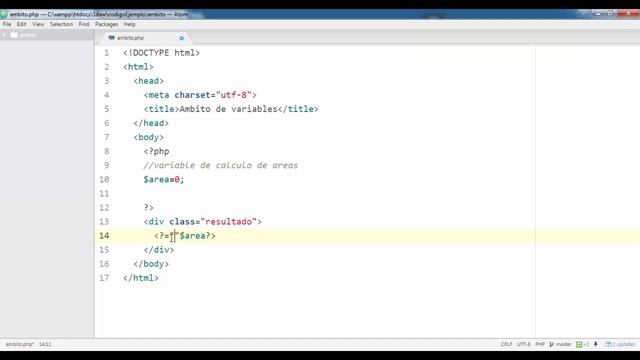The height and width of the screenshot is (360, 640).
Task: Click the "</body>" tag on line 16
Action: coord(151,264)
